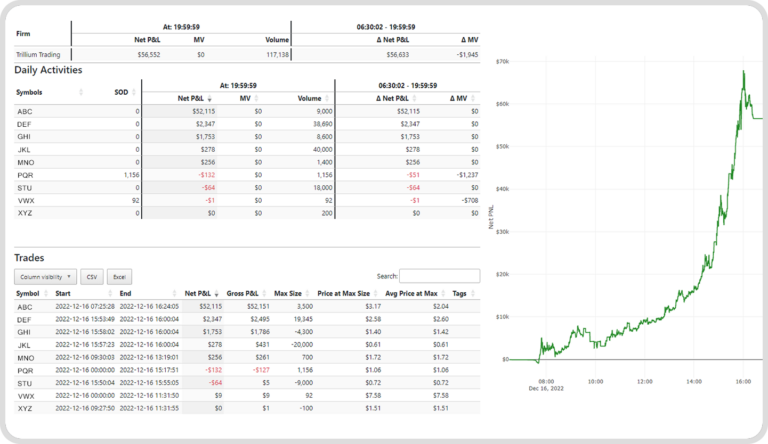Click the sort icon beside Symbols in Daily Activities

coord(81,92)
